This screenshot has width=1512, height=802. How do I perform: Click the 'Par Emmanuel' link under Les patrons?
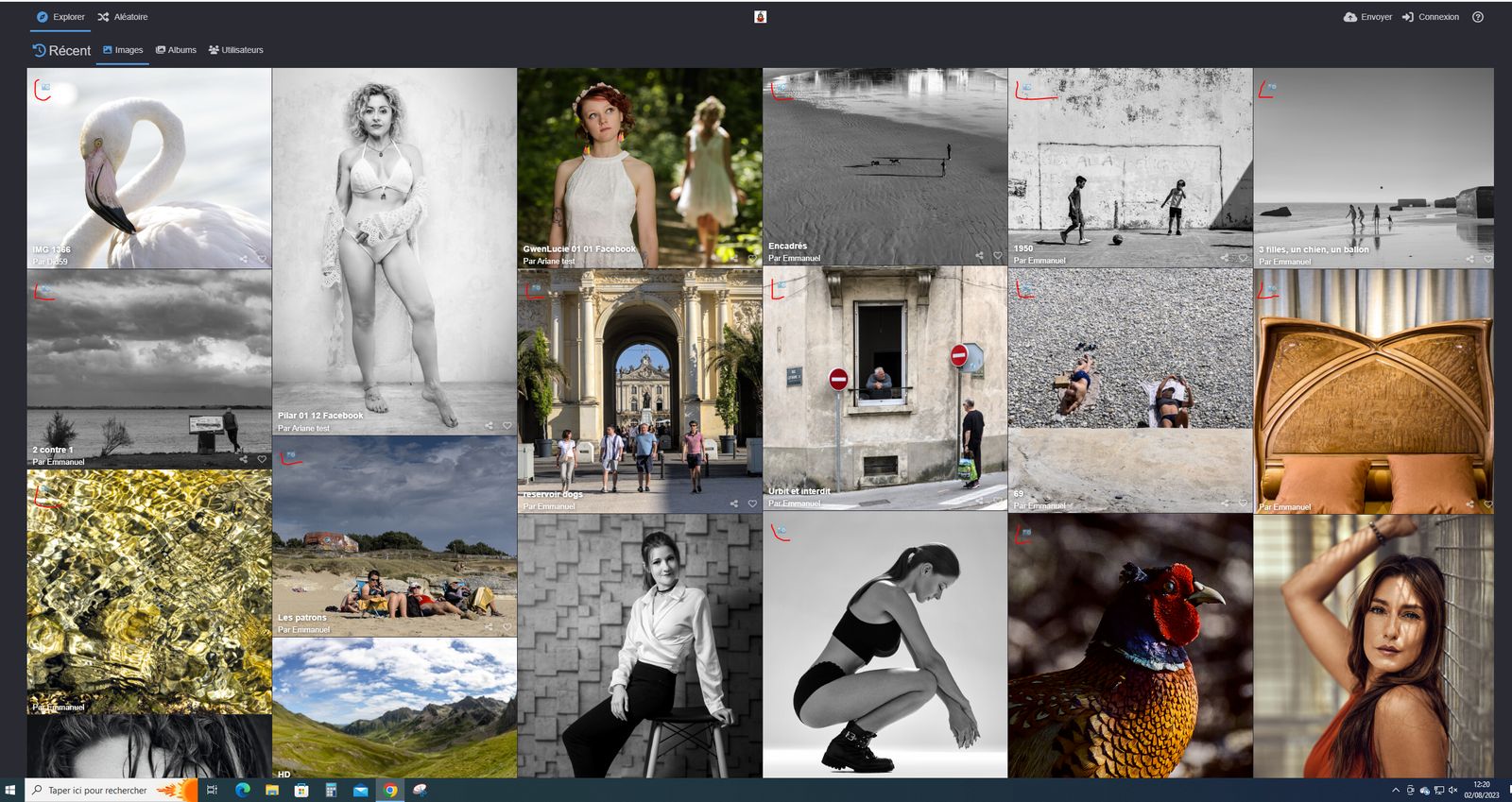click(x=303, y=629)
